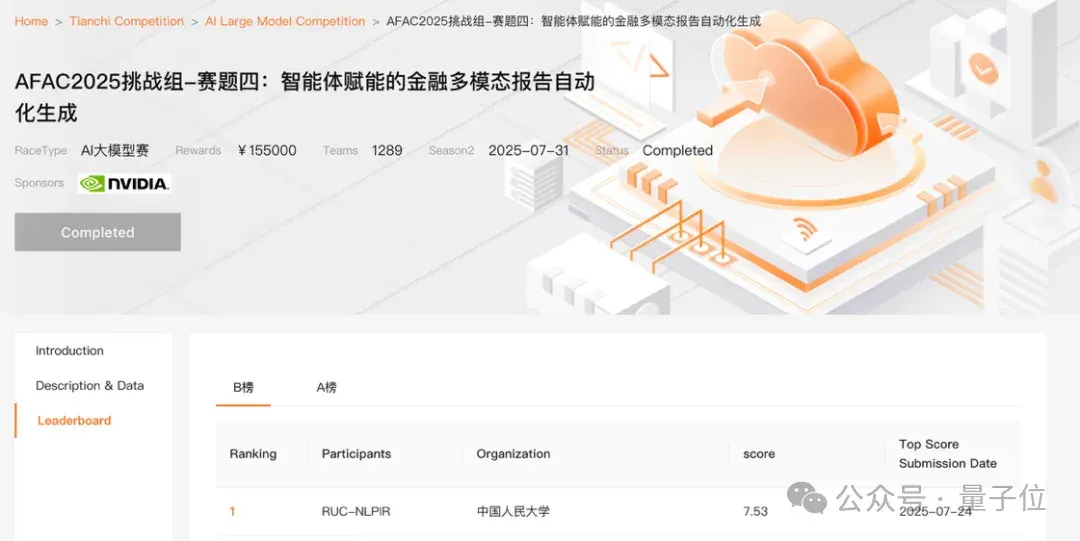
Task: Open the Introduction sidebar item
Action: coord(70,351)
